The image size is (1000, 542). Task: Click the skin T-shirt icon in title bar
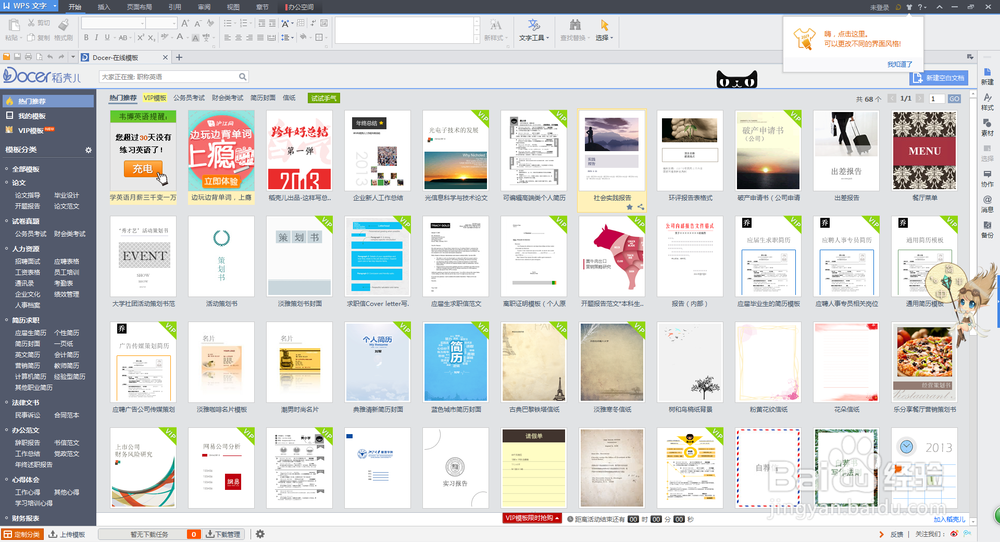[909, 7]
